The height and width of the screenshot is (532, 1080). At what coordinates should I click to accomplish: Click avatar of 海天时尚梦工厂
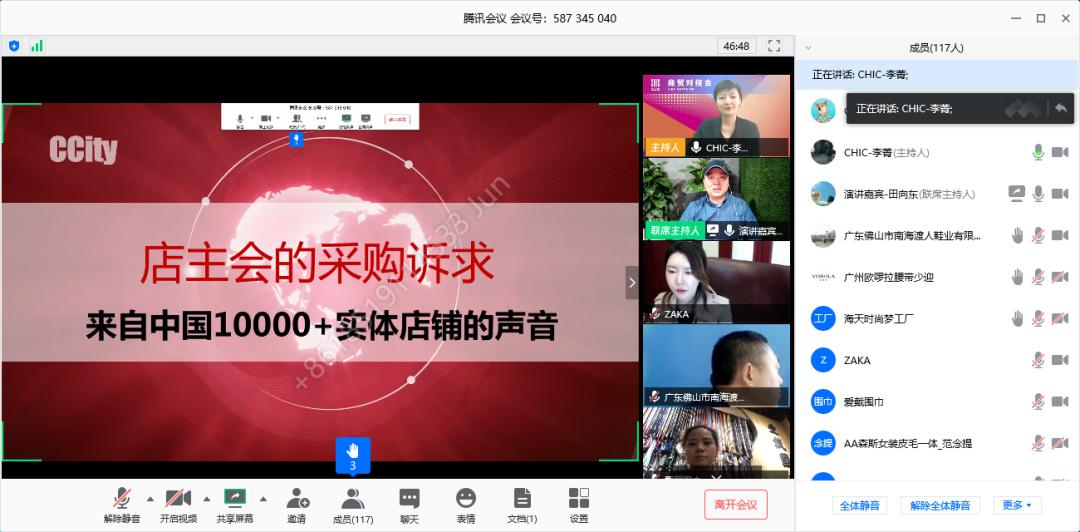[x=823, y=318]
